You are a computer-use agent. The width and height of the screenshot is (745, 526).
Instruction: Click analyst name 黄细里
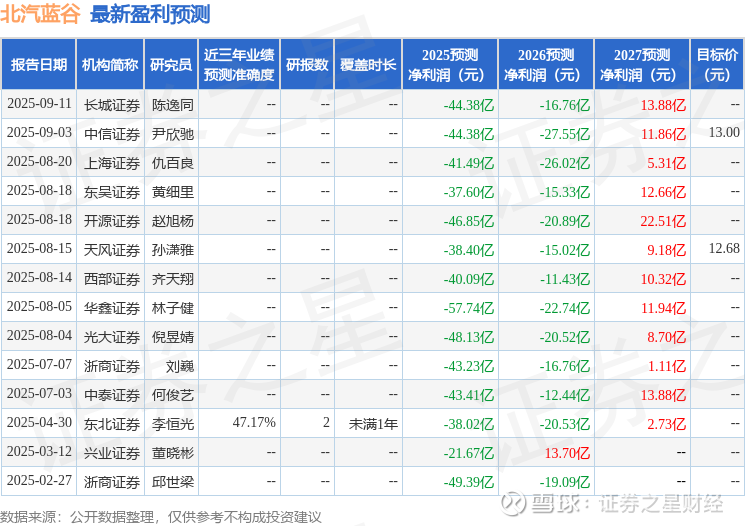point(172,192)
